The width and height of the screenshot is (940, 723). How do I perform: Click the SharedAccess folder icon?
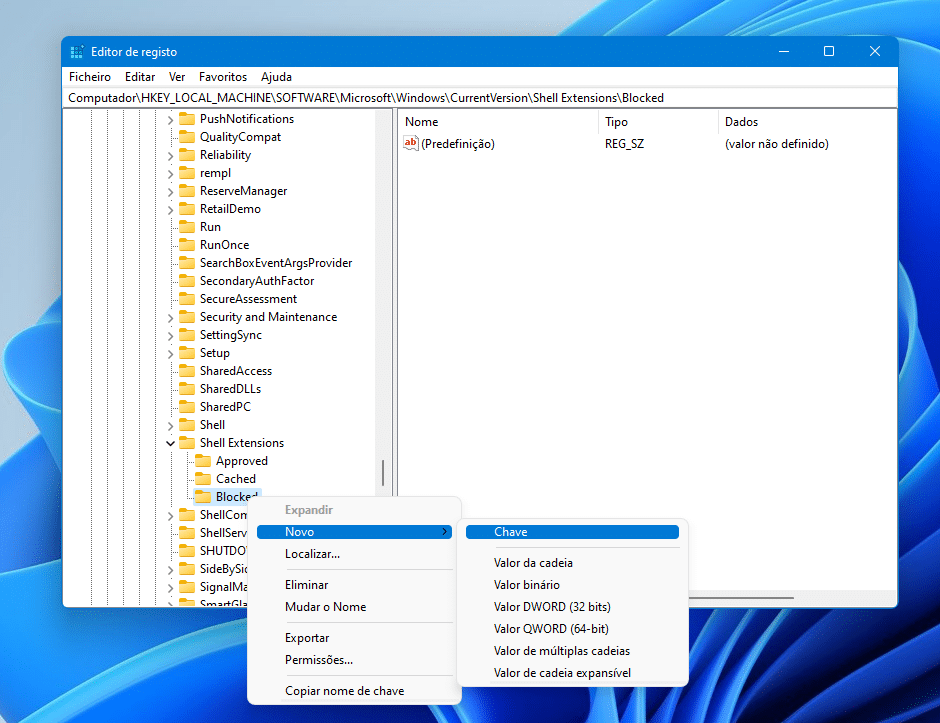[187, 370]
